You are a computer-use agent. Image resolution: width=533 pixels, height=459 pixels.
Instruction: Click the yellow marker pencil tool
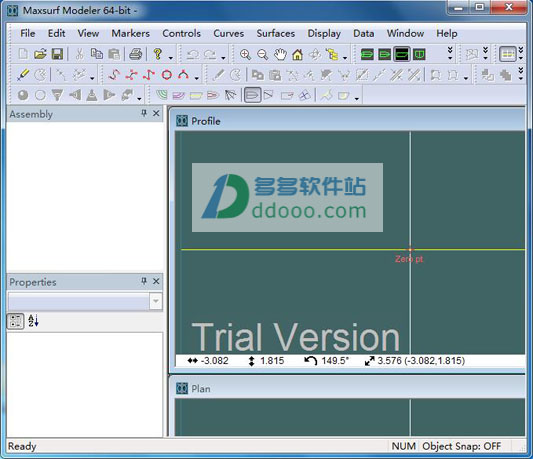click(23, 75)
